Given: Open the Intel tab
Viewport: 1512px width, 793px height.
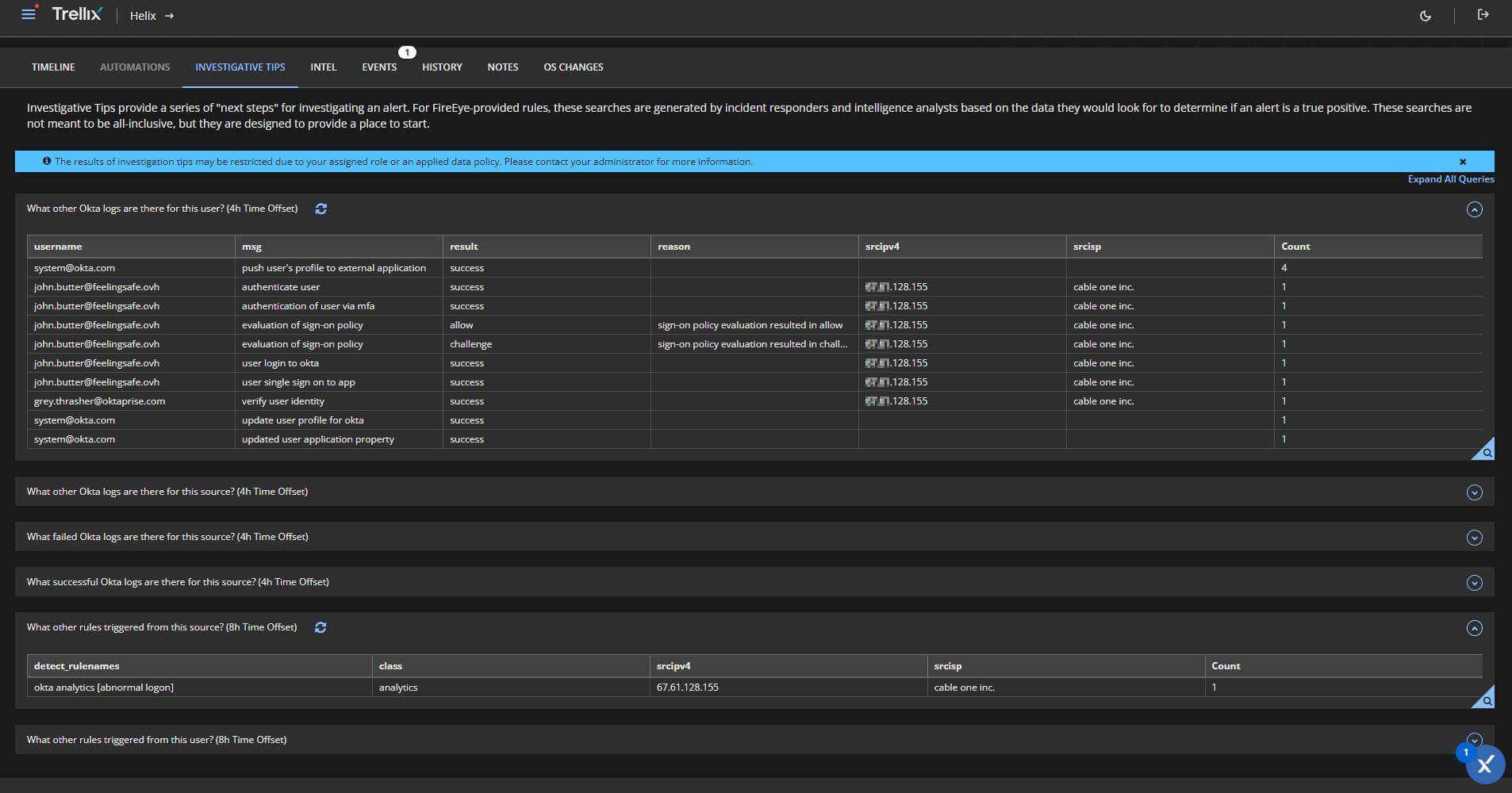Looking at the screenshot, I should 324,67.
